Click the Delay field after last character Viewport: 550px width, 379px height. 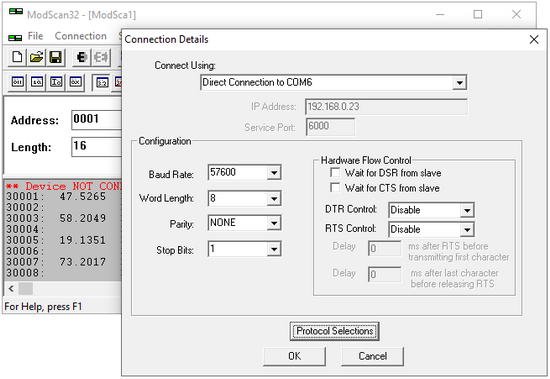point(385,274)
